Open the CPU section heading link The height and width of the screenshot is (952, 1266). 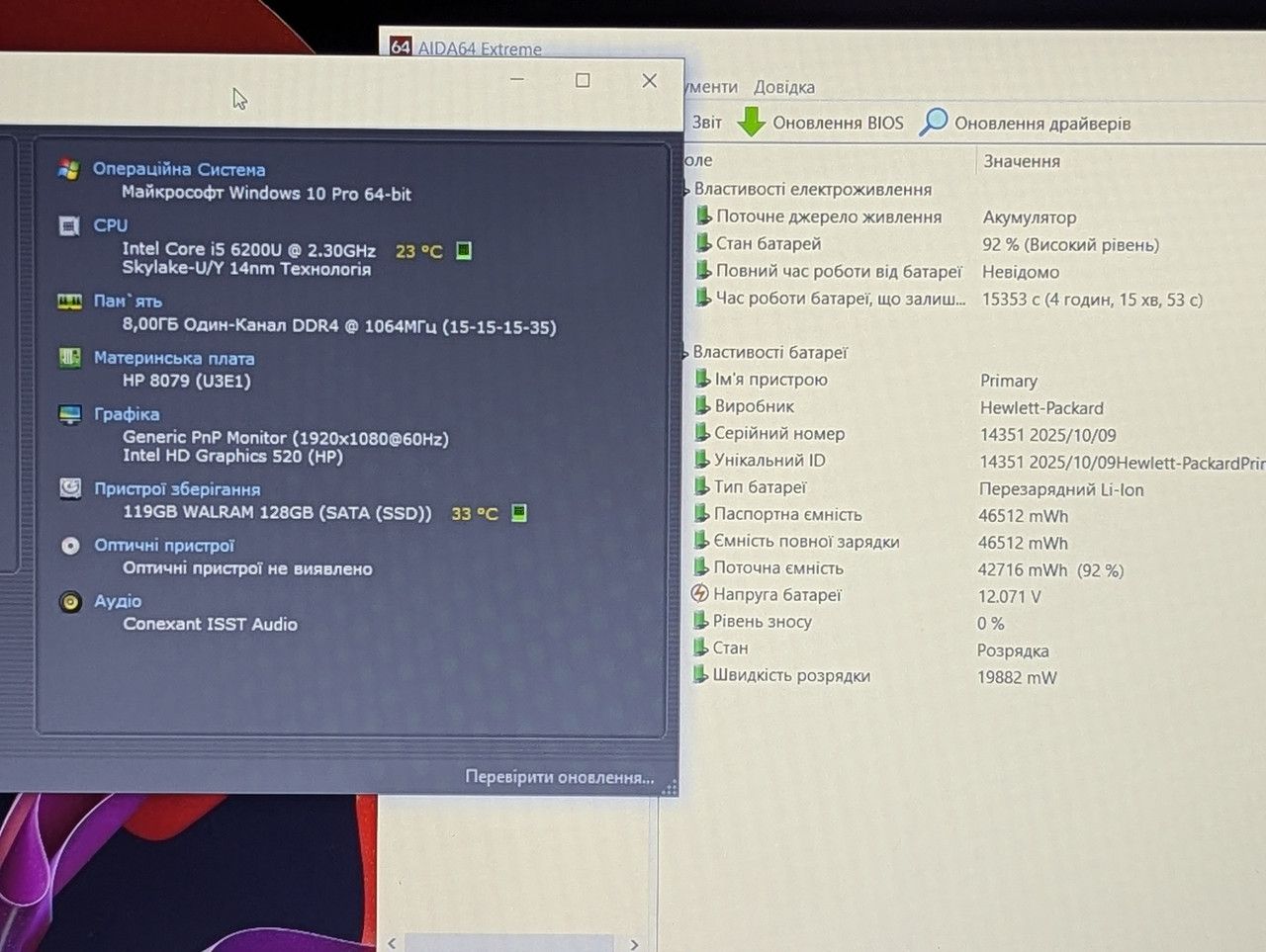pos(111,225)
